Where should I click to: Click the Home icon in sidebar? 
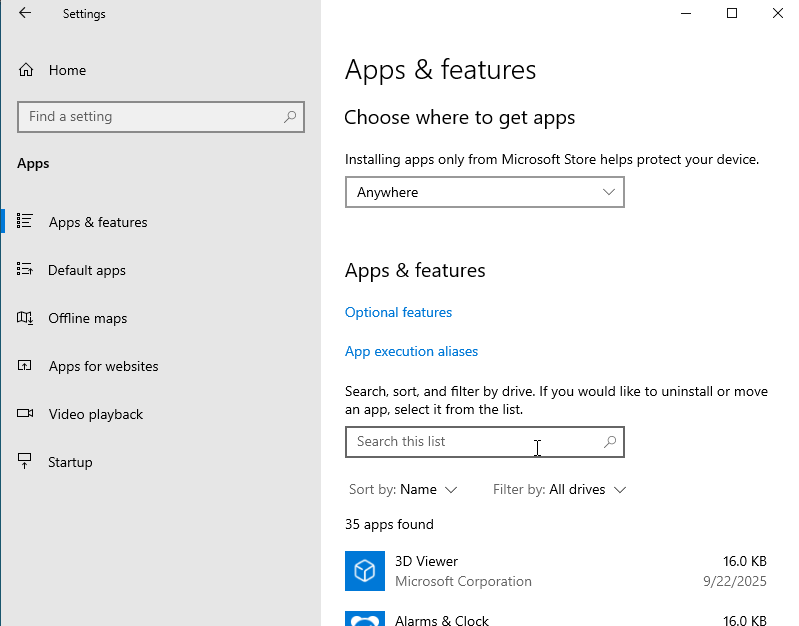click(26, 70)
